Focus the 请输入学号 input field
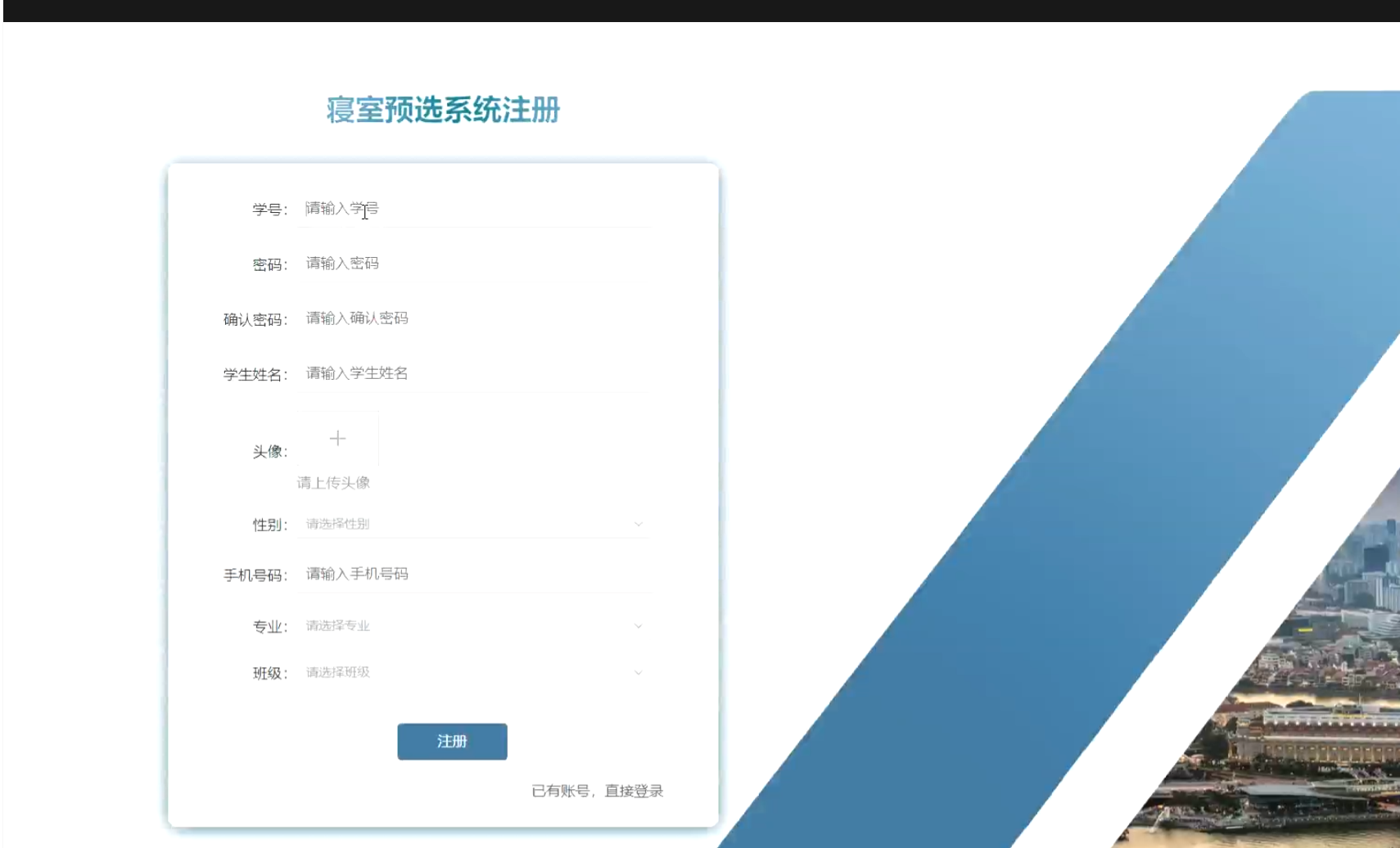 [475, 209]
